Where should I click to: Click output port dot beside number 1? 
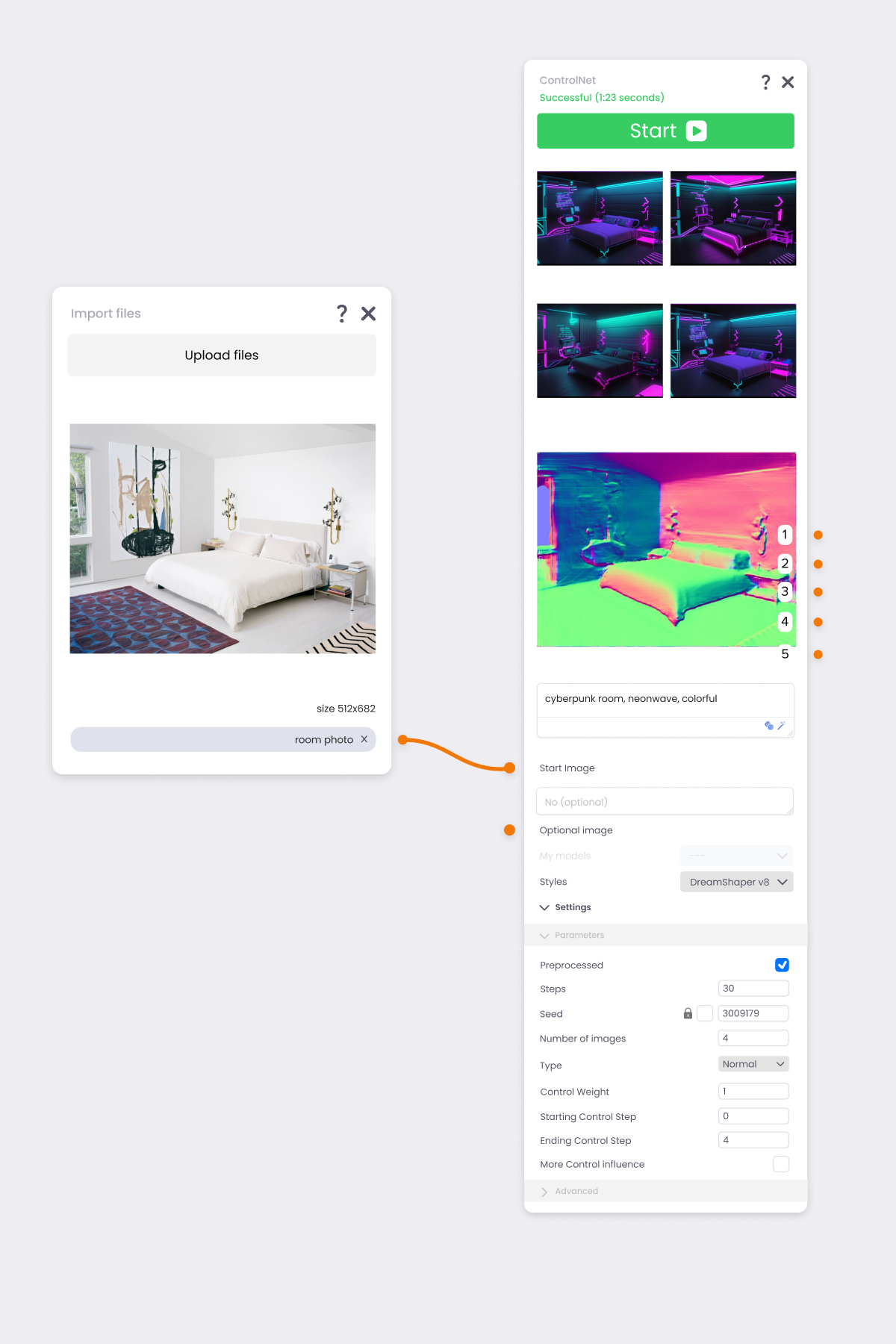818,535
